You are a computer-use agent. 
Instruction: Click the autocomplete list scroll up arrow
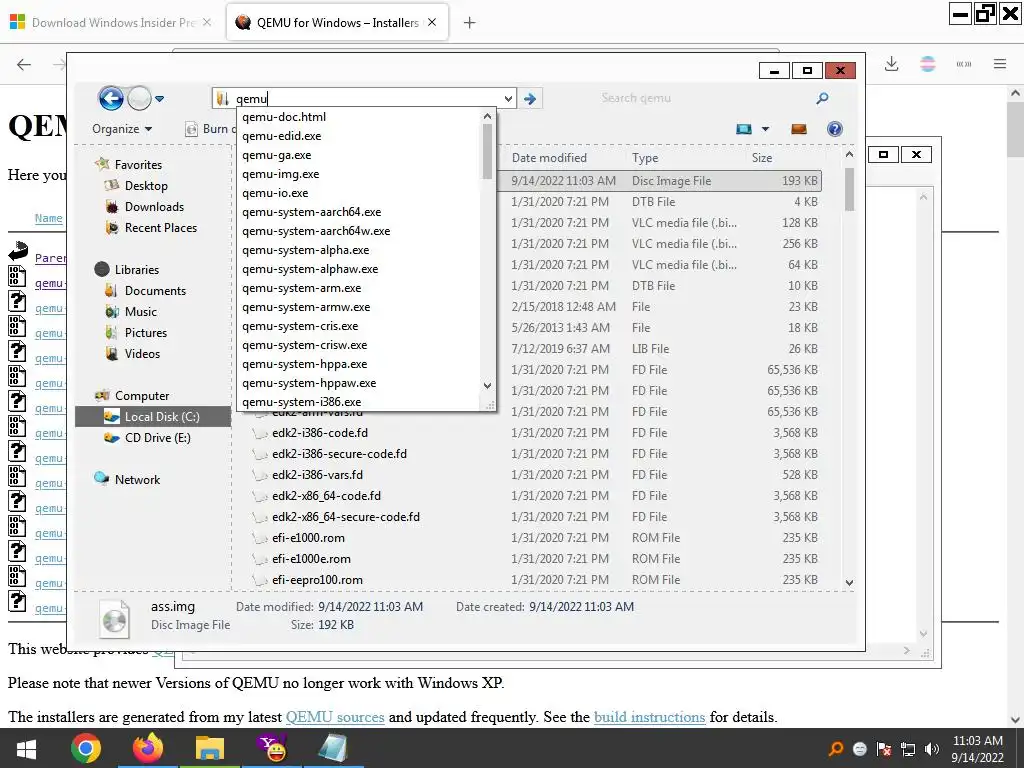487,116
